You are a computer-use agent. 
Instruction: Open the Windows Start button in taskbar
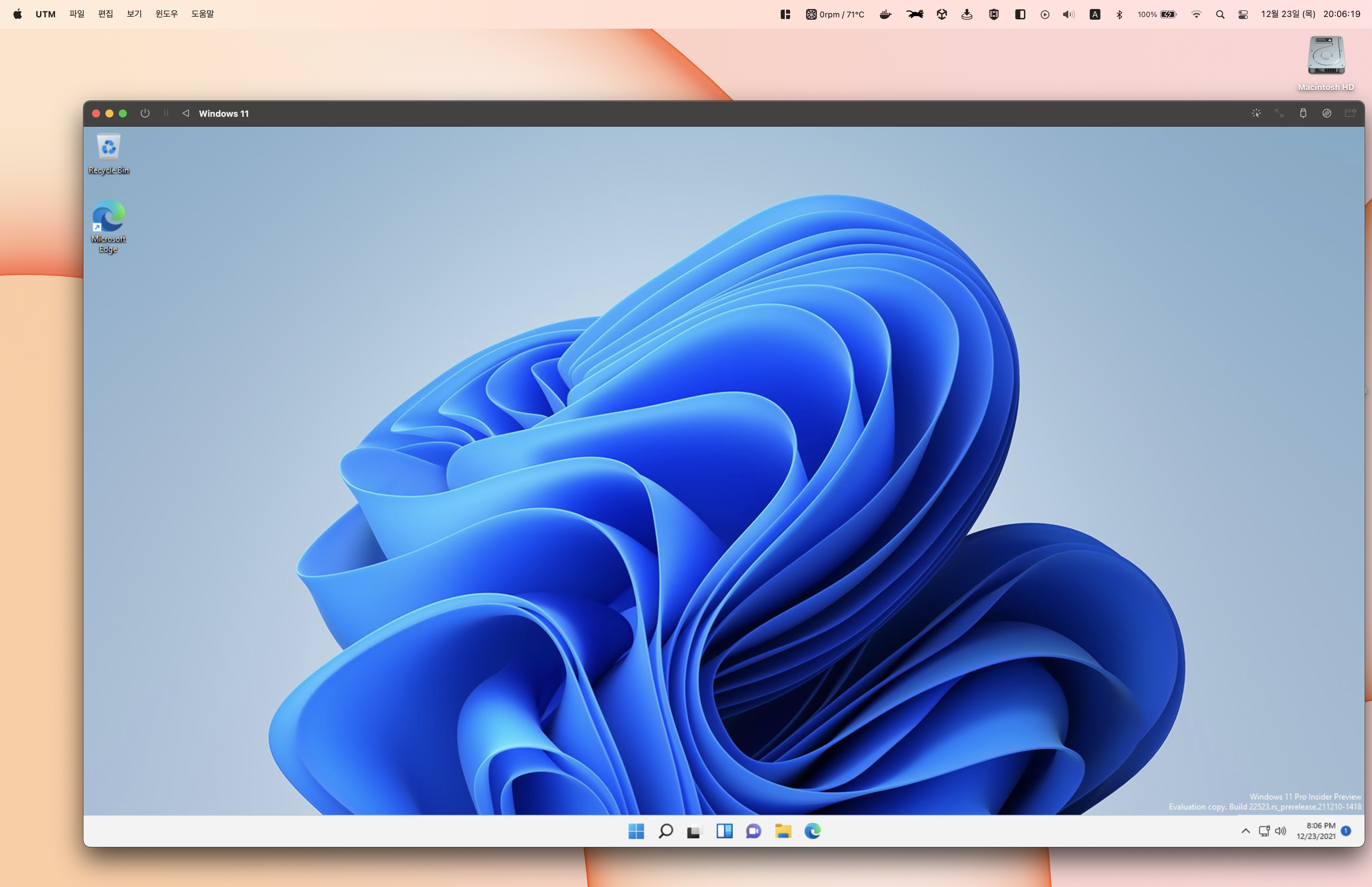(x=636, y=831)
